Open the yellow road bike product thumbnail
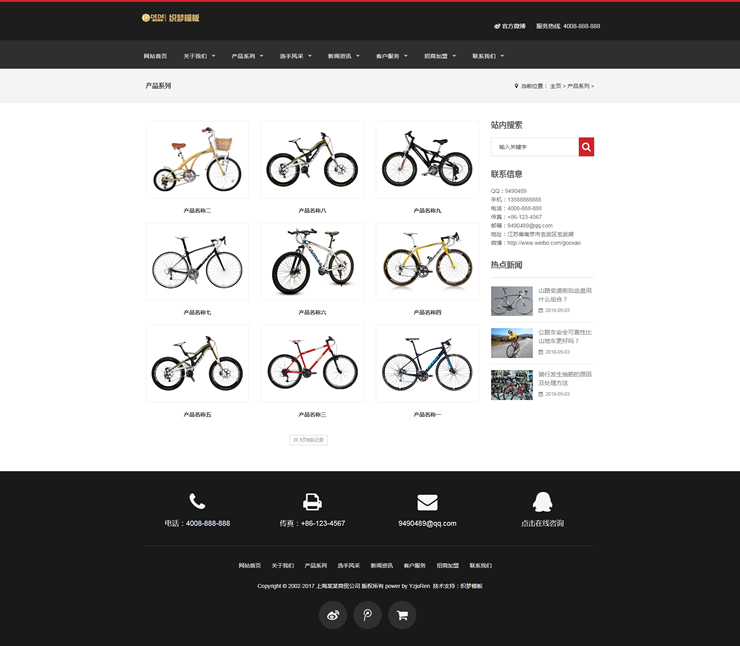 (427, 261)
